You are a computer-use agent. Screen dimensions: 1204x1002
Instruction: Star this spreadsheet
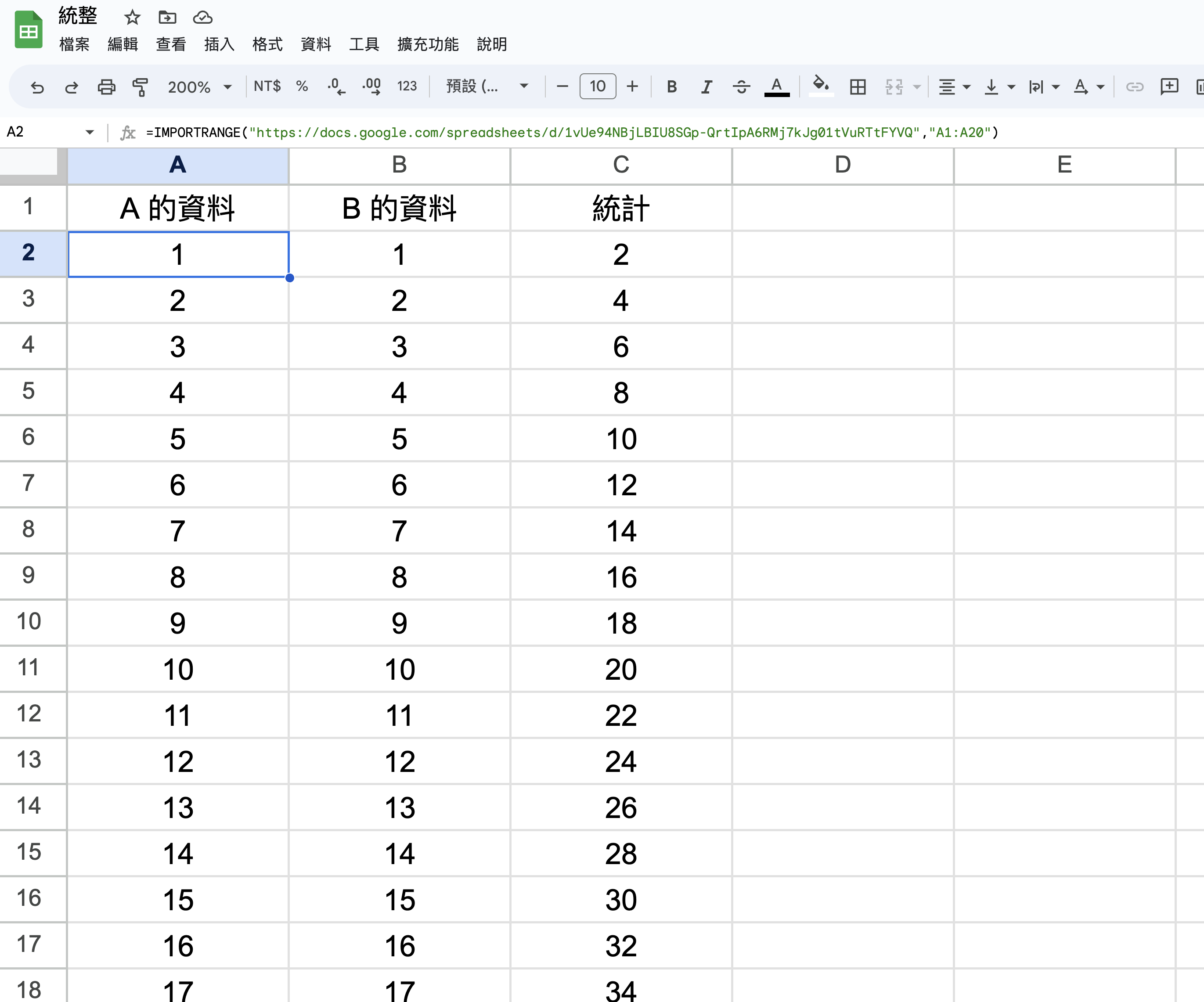tap(133, 18)
